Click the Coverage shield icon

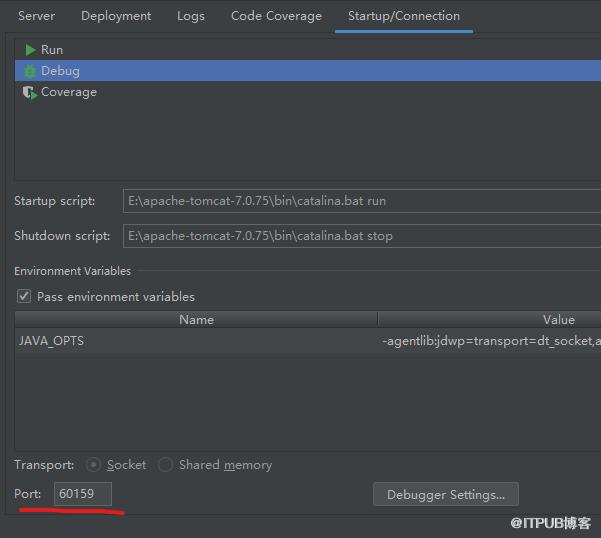click(x=30, y=93)
